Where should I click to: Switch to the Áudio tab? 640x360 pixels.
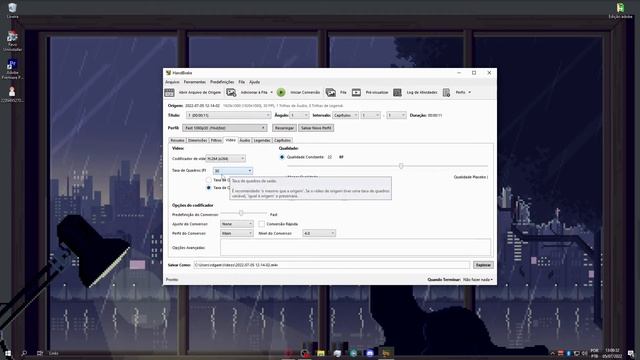pos(244,140)
